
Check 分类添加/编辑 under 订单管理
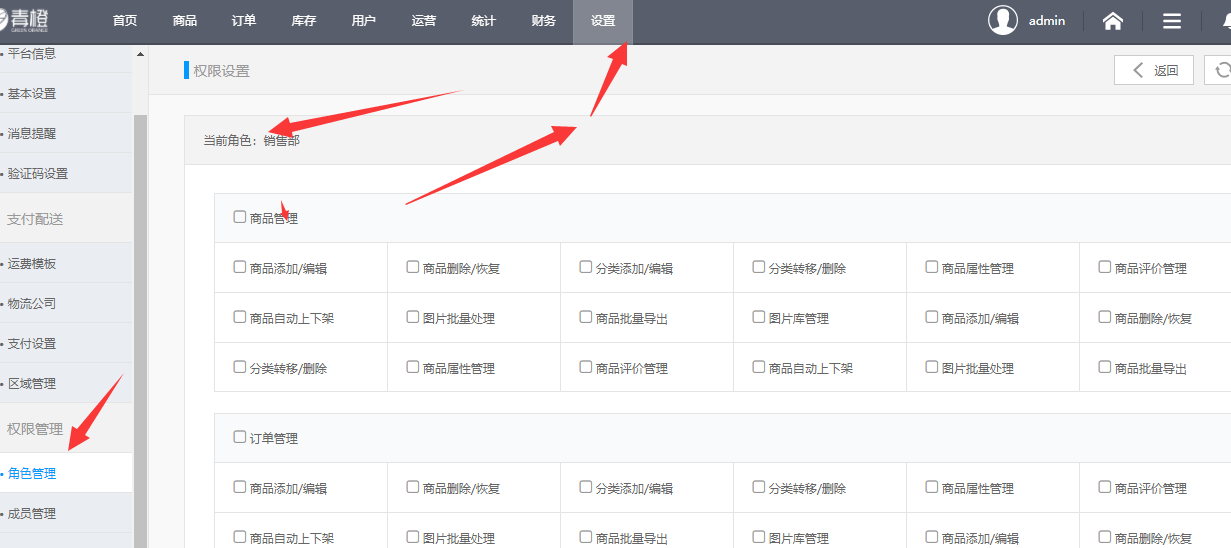click(586, 487)
